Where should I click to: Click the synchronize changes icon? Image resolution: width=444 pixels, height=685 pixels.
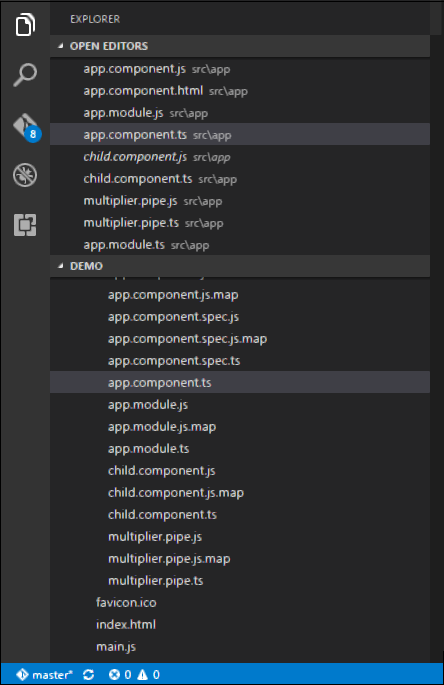[x=89, y=675]
